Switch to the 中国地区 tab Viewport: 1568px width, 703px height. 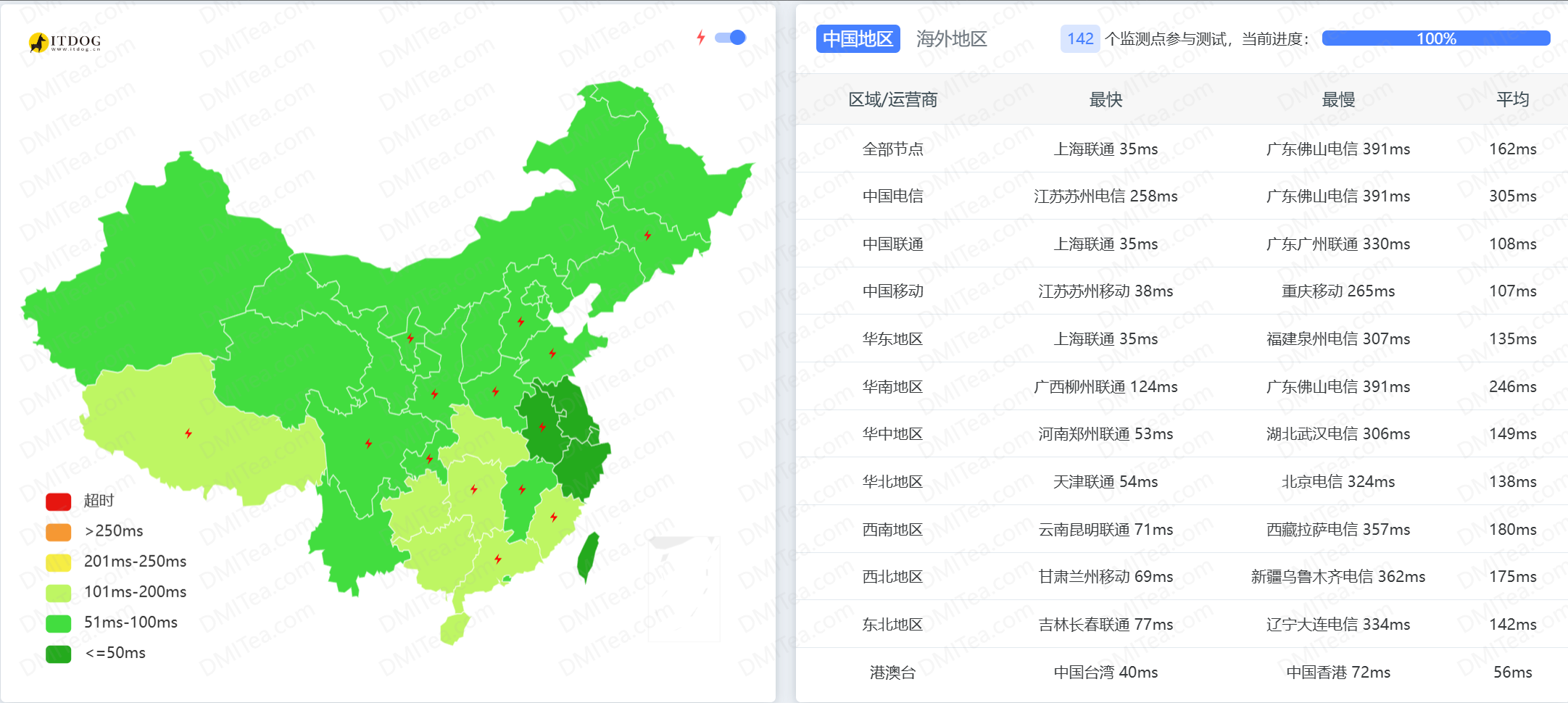coord(858,39)
